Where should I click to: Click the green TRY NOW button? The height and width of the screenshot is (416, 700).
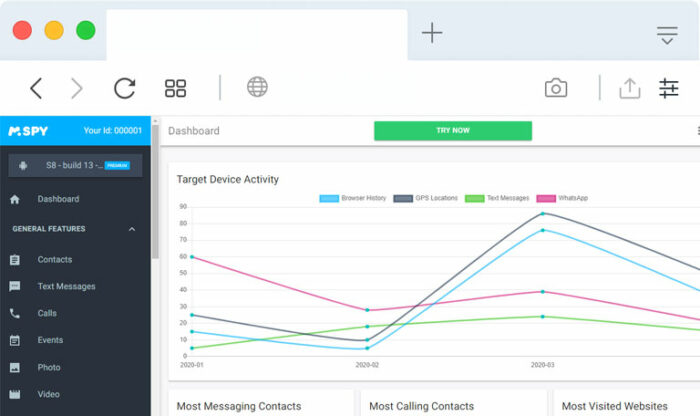click(453, 131)
